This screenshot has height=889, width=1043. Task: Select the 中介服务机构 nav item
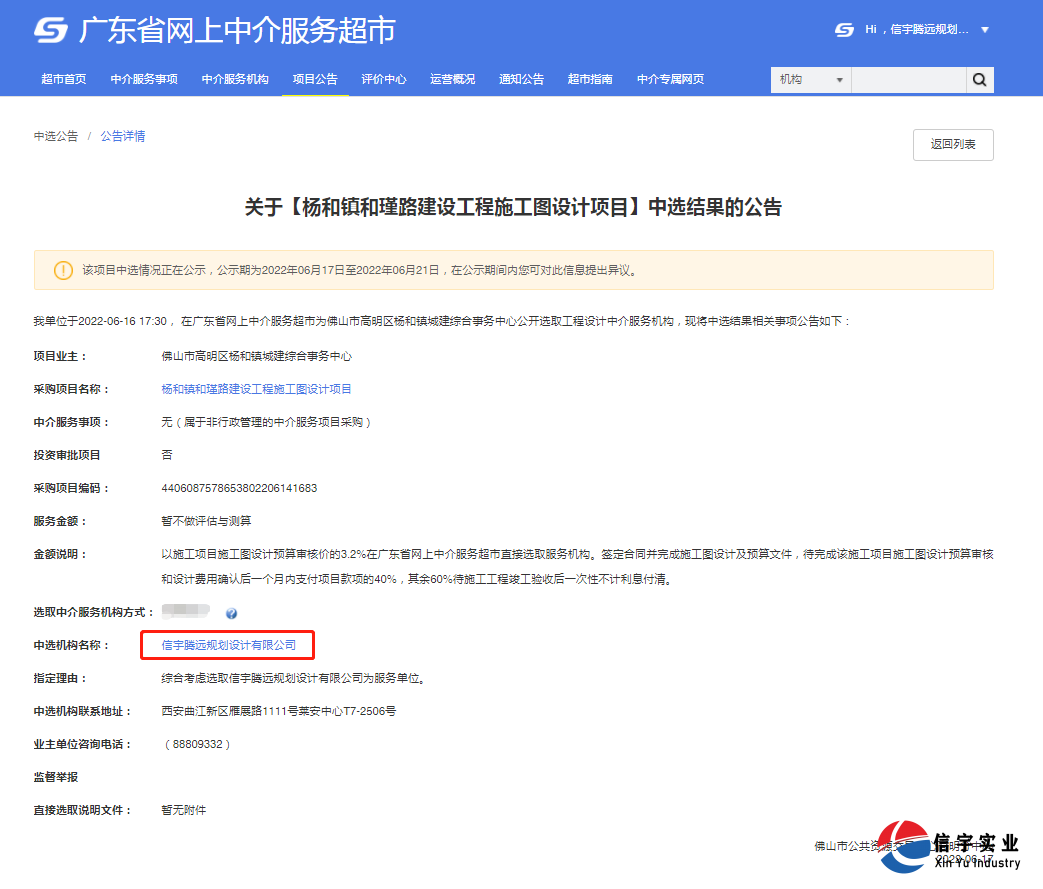tap(234, 79)
